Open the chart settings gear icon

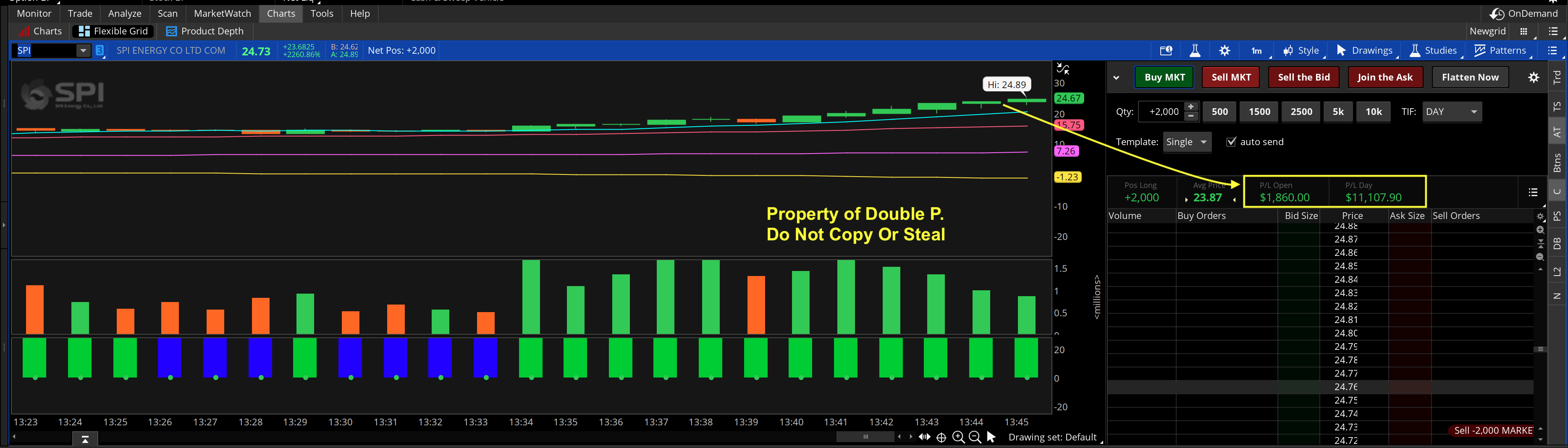tap(1225, 51)
